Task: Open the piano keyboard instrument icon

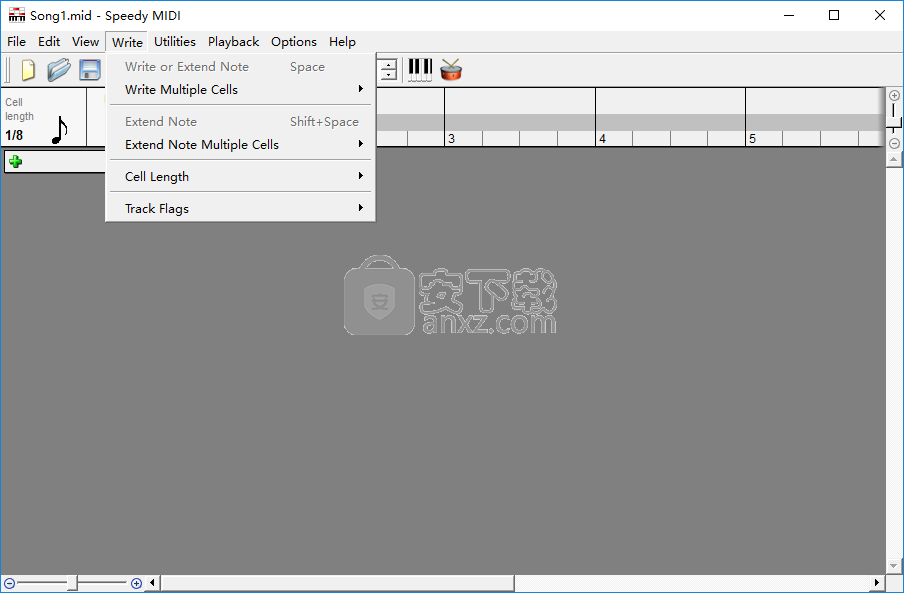Action: (420, 70)
